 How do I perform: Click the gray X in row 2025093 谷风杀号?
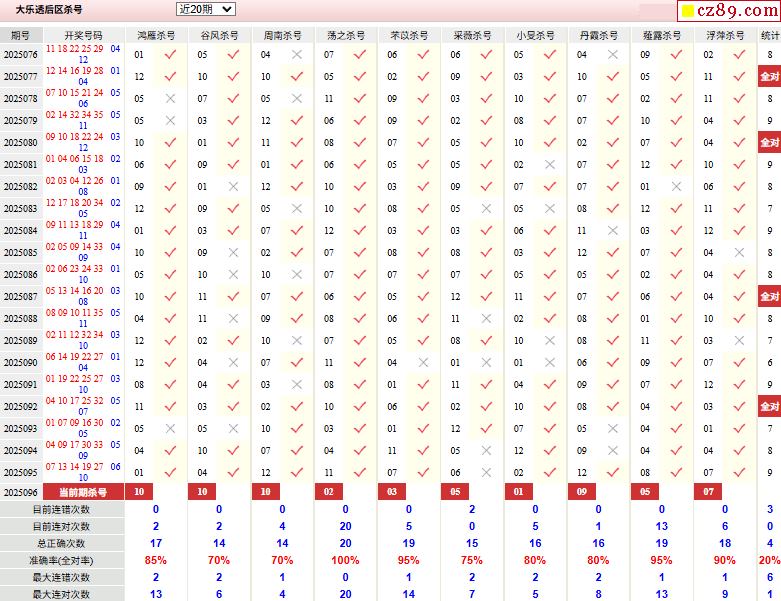coord(234,428)
